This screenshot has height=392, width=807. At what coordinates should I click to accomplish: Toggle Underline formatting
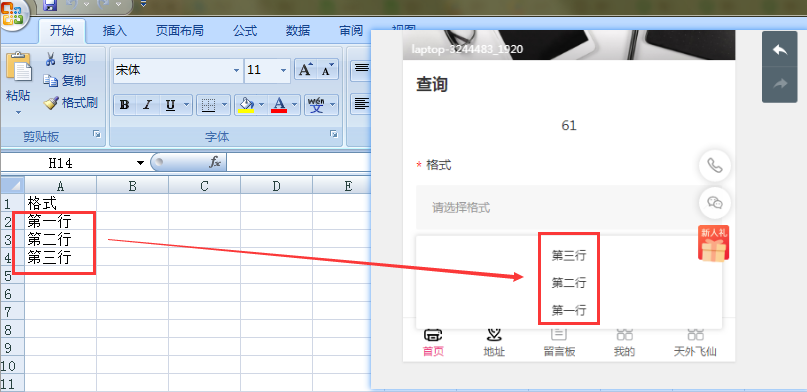(170, 105)
